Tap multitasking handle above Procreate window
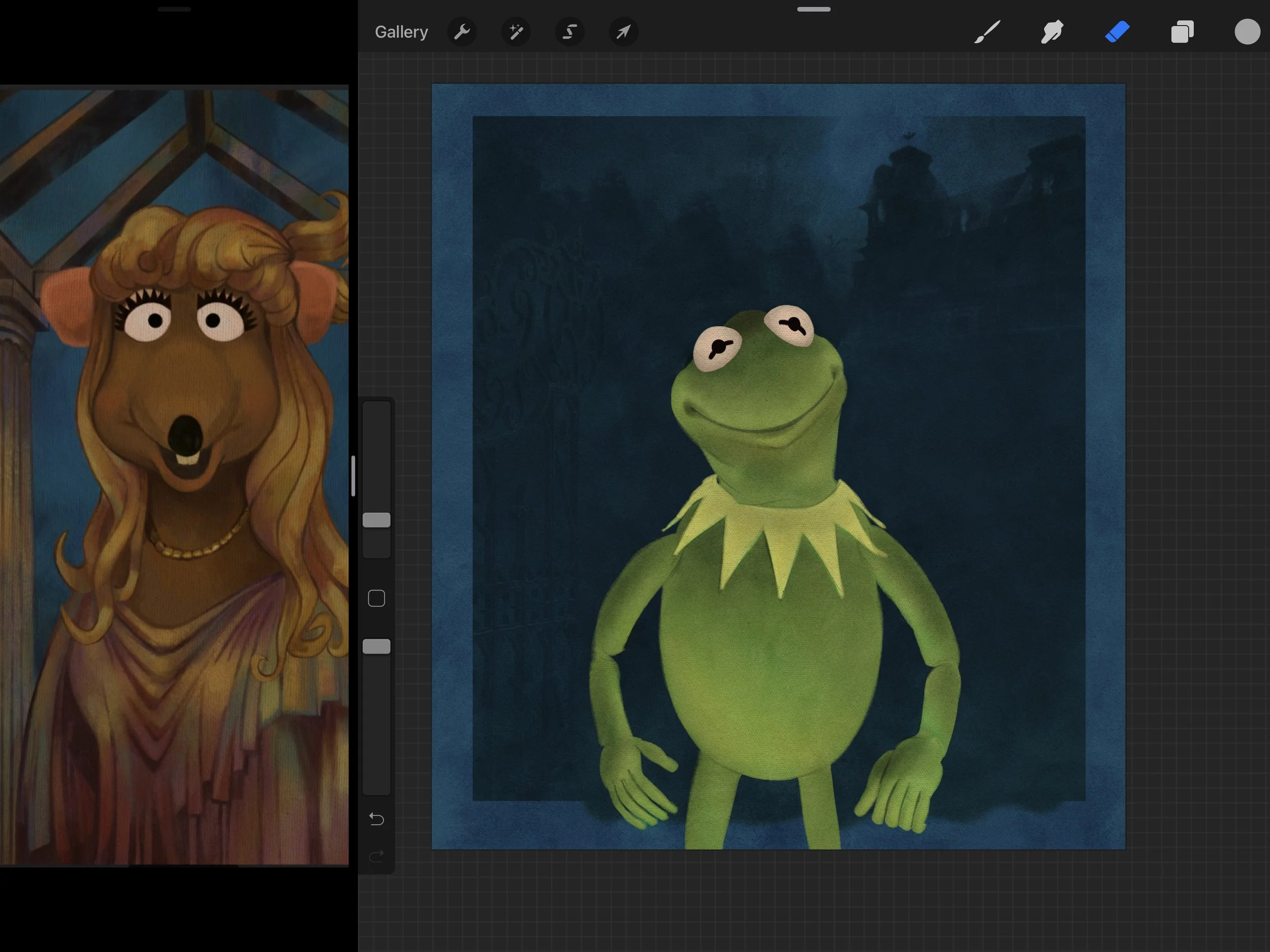Viewport: 1270px width, 952px height. [813, 9]
